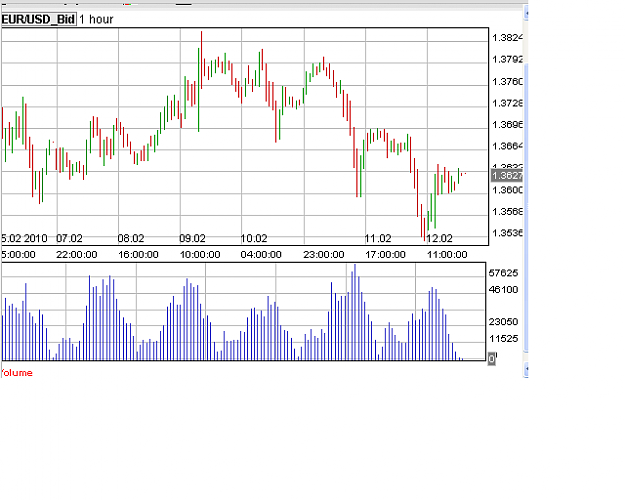Screen dimensions: 625x500
Task: Click the 1.3728 price axis label
Action: [507, 103]
